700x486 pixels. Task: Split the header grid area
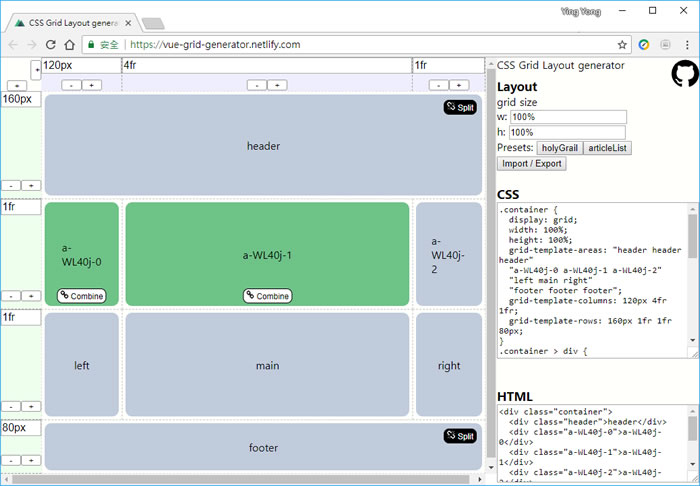[460, 108]
